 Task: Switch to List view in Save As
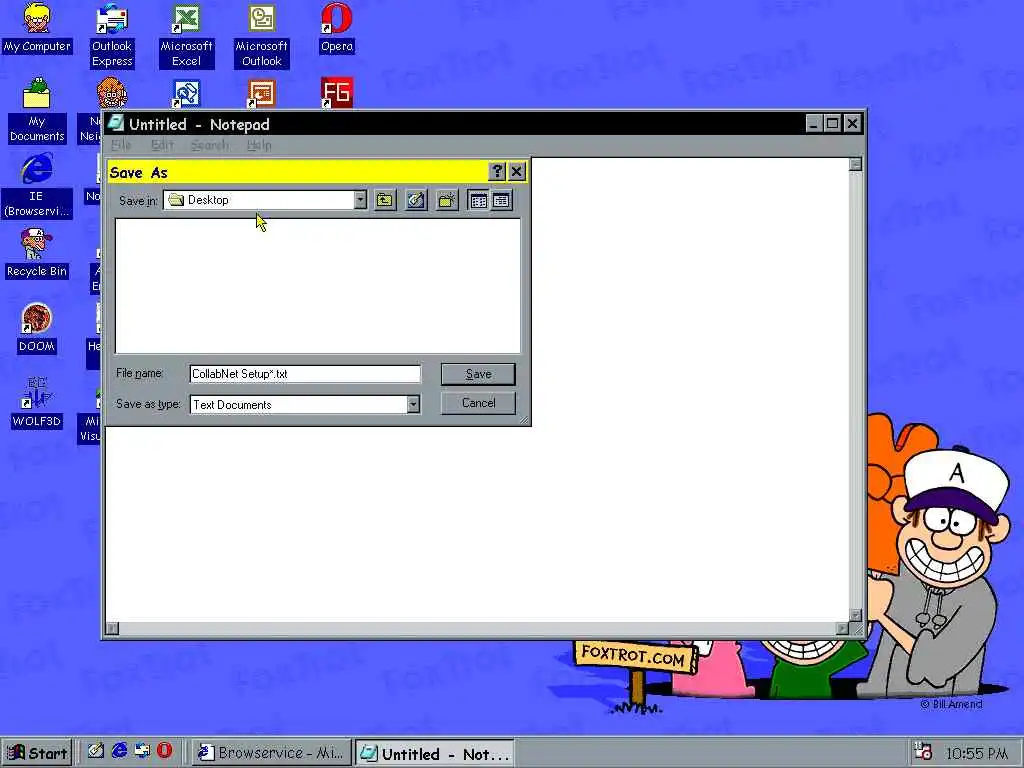[479, 200]
